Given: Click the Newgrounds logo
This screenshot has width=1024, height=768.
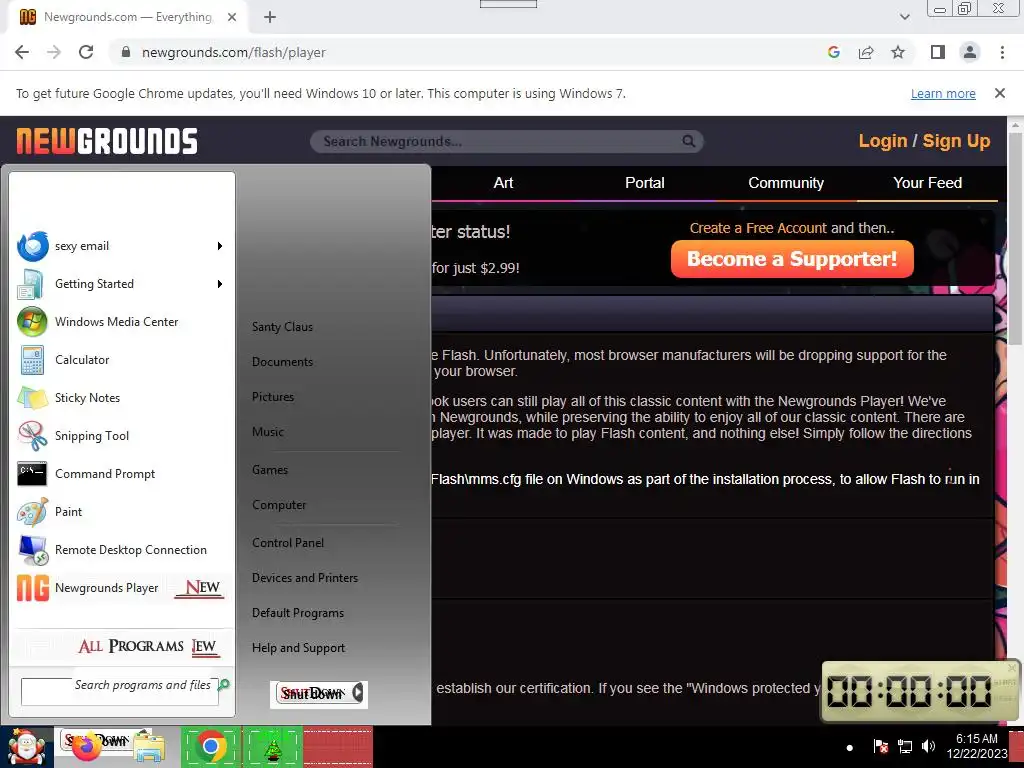Looking at the screenshot, I should [107, 141].
